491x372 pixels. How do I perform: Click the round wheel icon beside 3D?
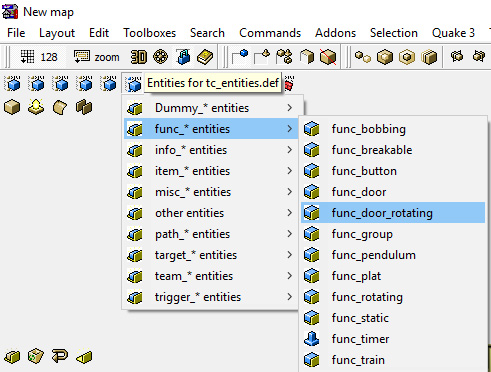click(160, 57)
